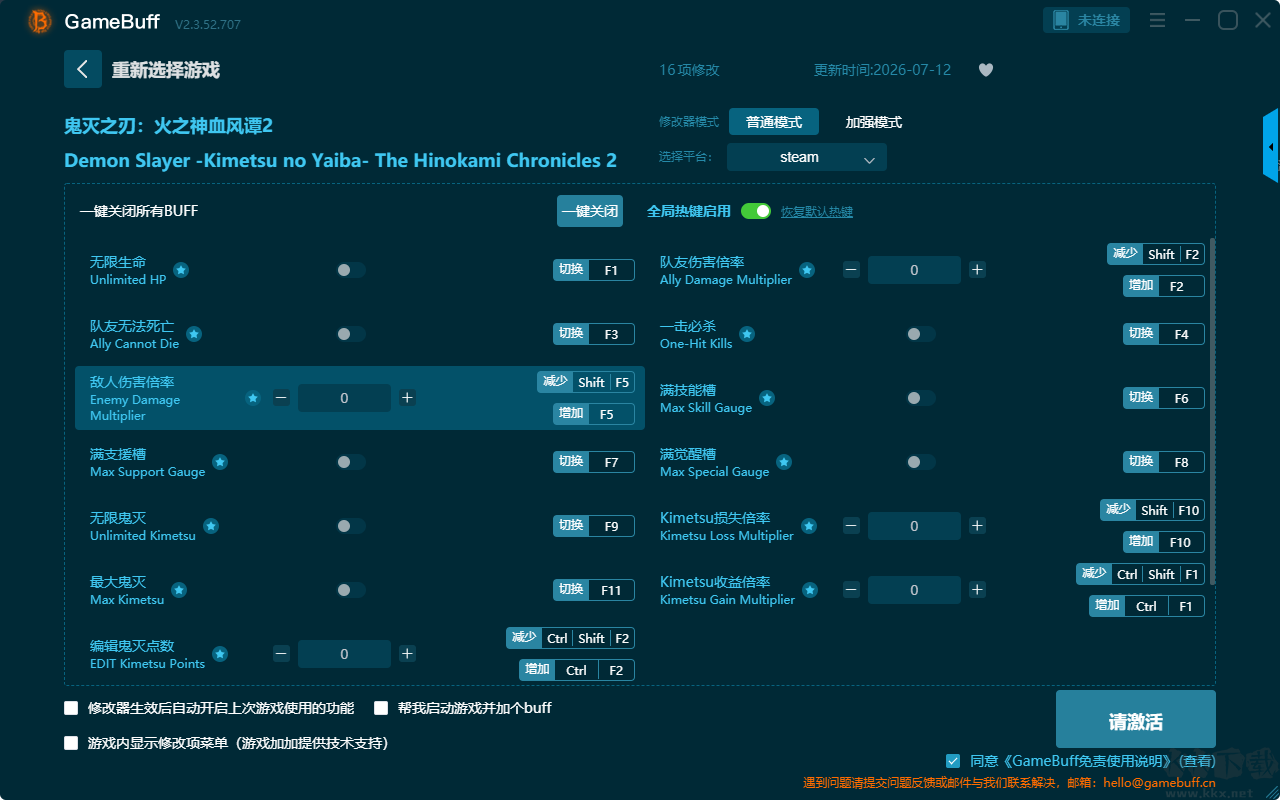Click the heart favorite icon
This screenshot has height=800, width=1280.
[986, 70]
